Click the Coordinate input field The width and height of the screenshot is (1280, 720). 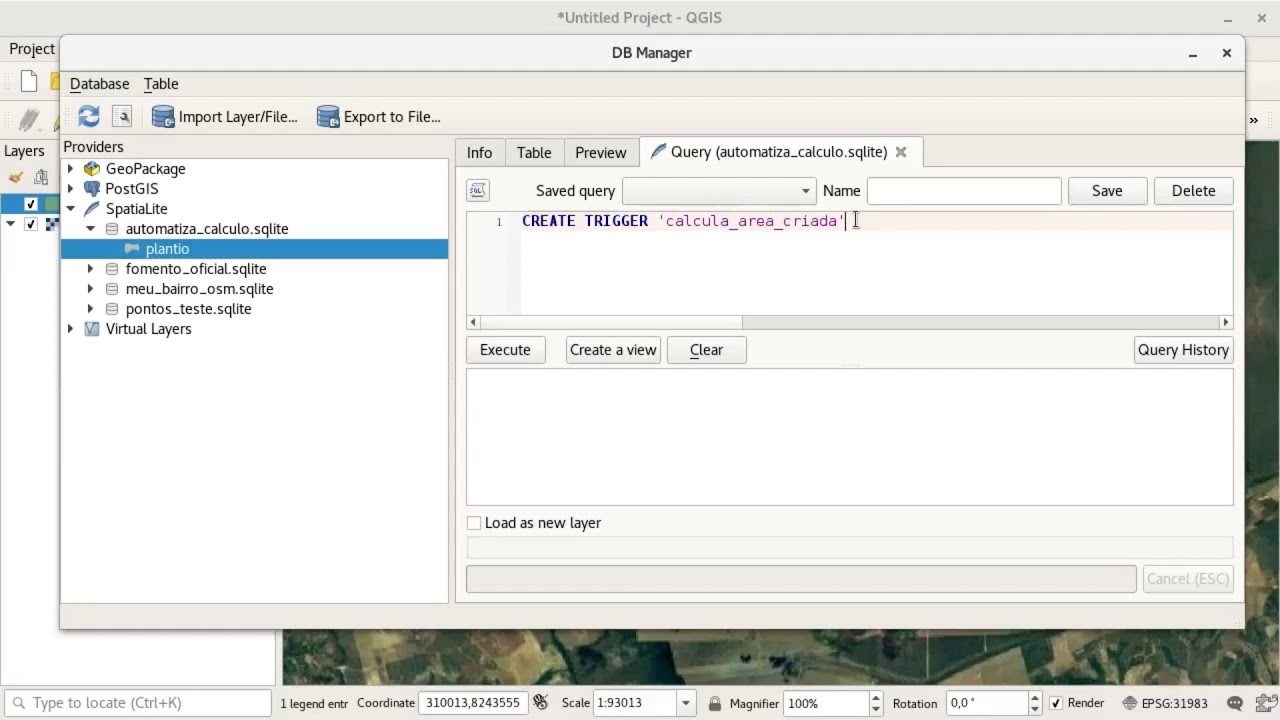(473, 703)
